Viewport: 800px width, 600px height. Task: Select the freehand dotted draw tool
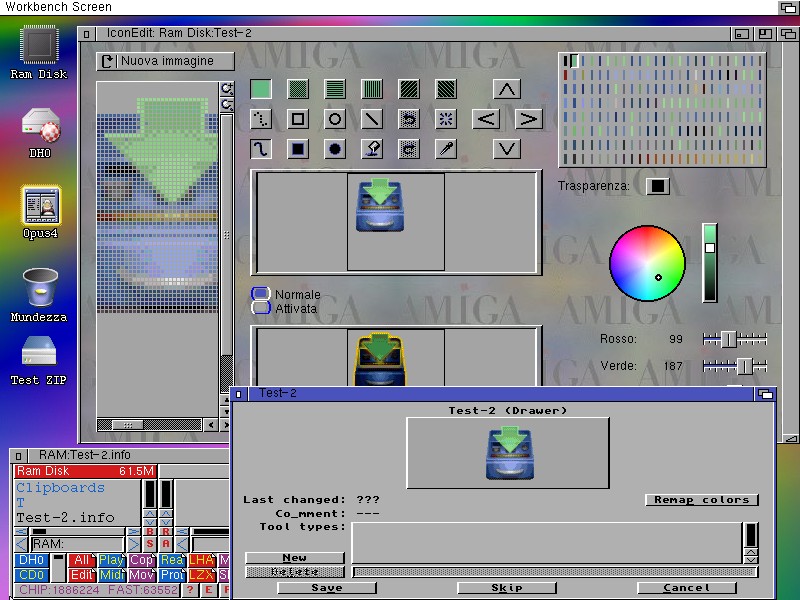pyautogui.click(x=260, y=119)
